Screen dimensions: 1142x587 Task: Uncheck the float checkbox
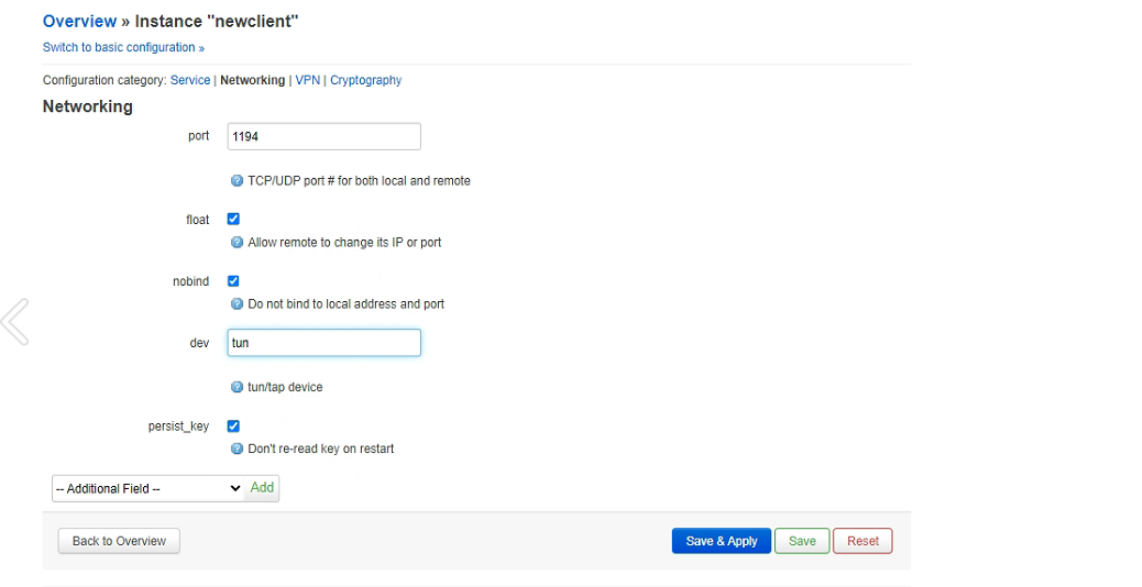tap(234, 219)
